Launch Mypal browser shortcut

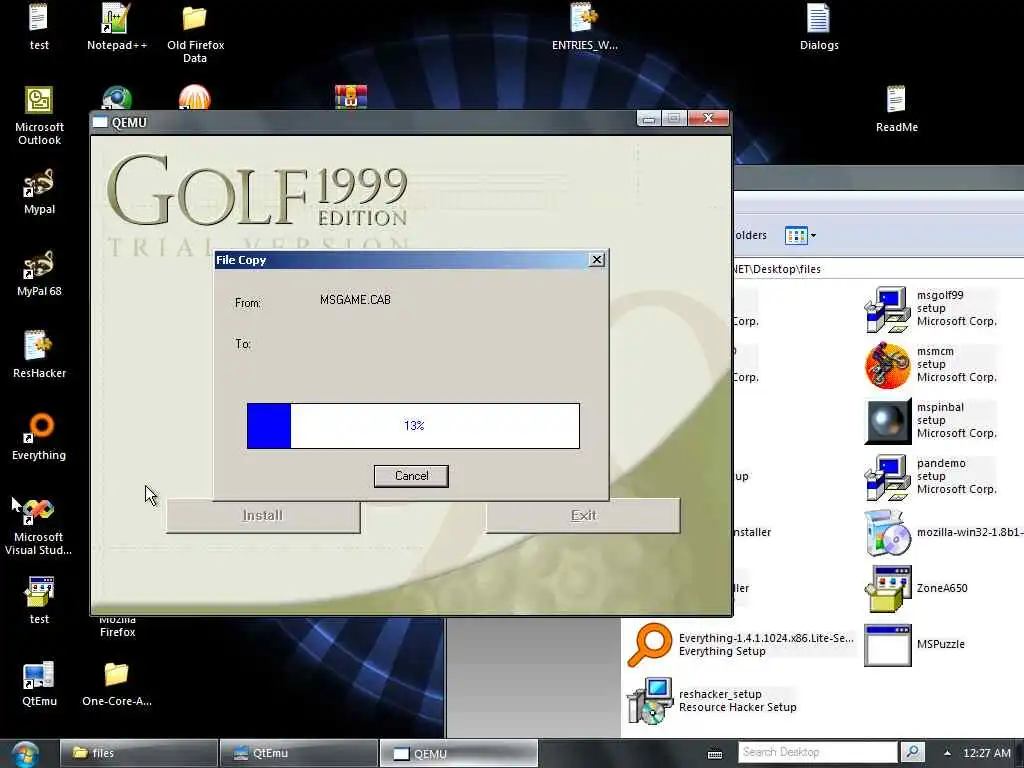pos(39,192)
